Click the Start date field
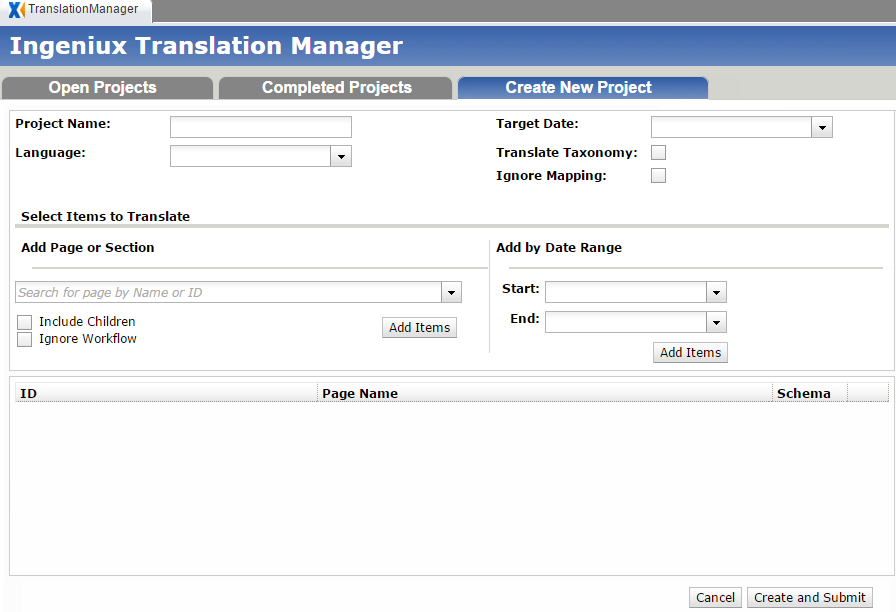896x612 pixels. [x=626, y=292]
